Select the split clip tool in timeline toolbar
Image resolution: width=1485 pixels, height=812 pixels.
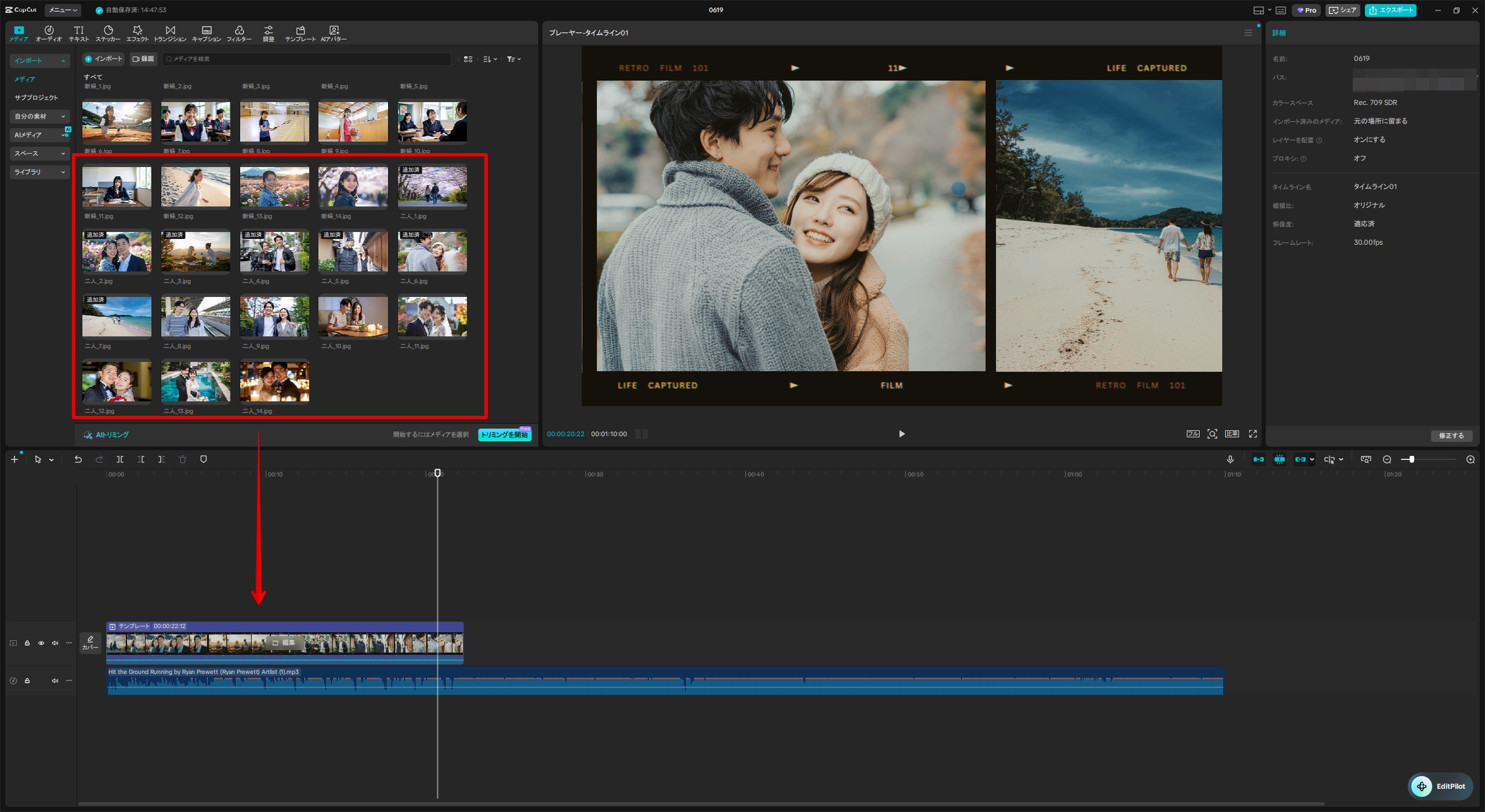(x=120, y=459)
